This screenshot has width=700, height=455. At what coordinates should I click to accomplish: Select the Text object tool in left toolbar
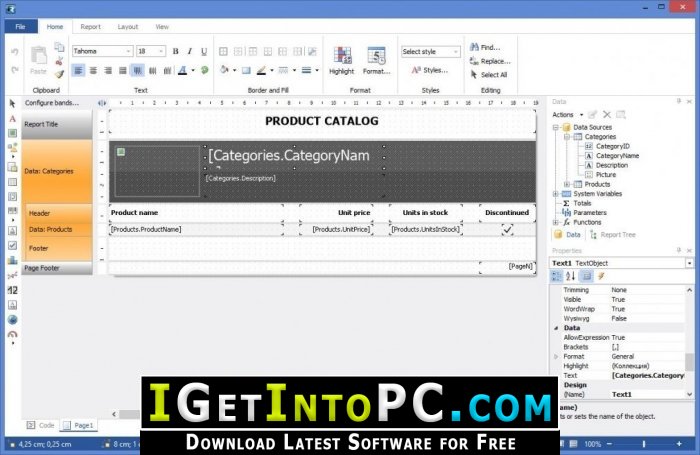coord(12,119)
